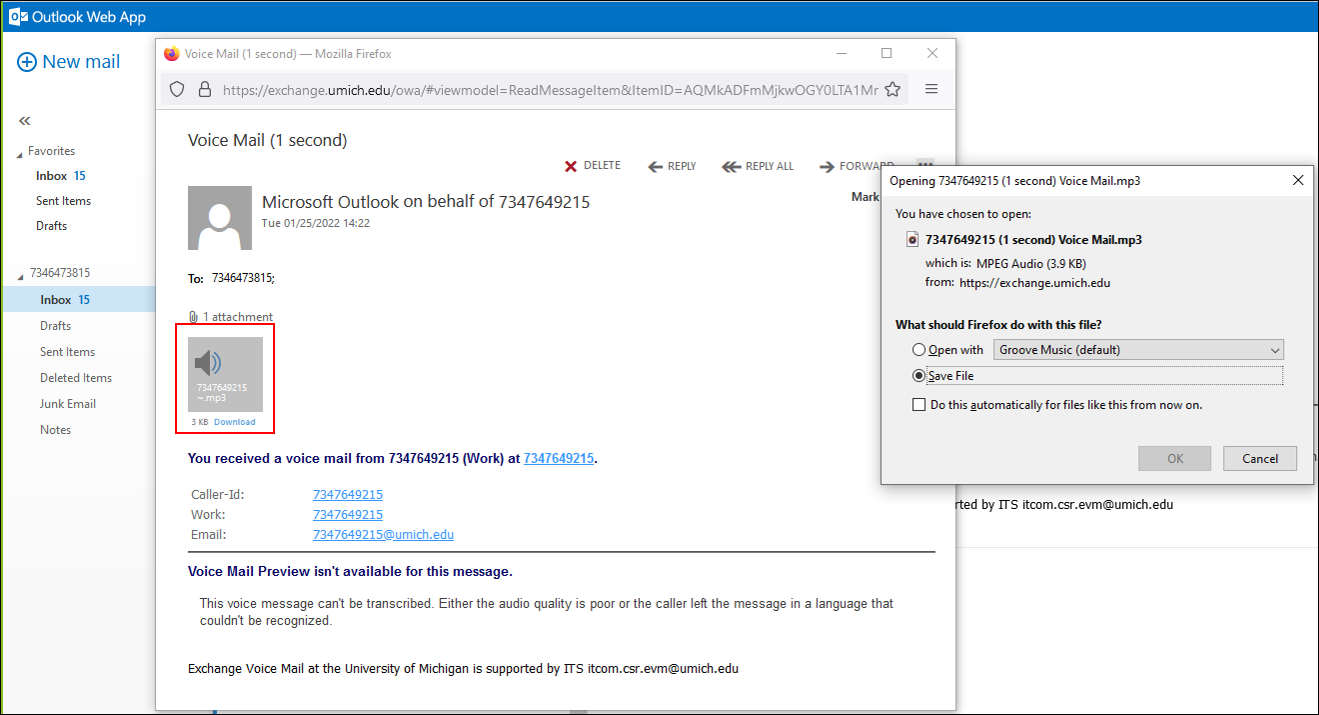The image size is (1319, 715).
Task: Collapse the folder pane with double chevron
Action: click(25, 120)
